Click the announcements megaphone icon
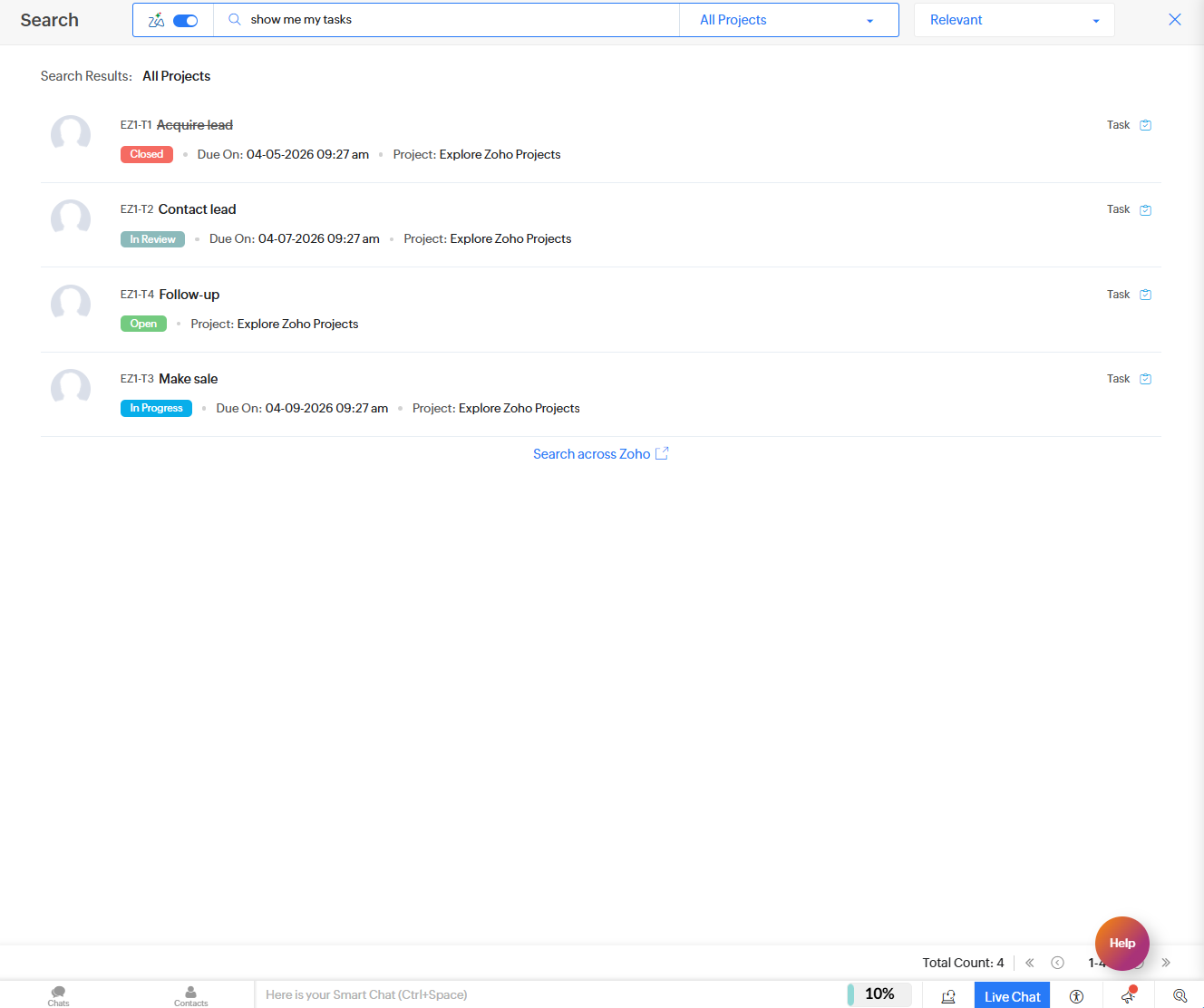This screenshot has height=1008, width=1204. pyautogui.click(x=1127, y=995)
